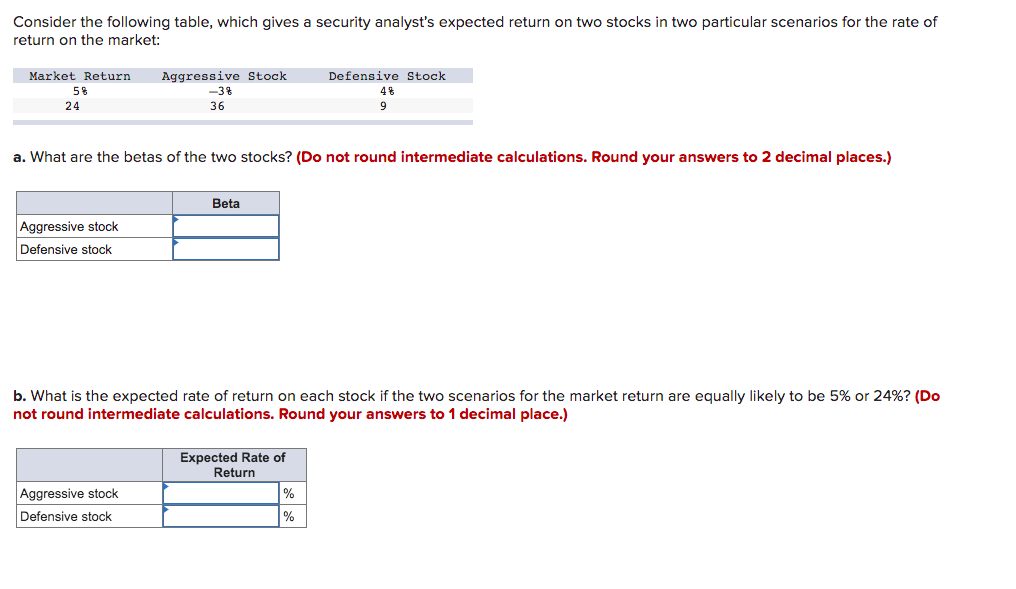Click the blue arrow marker in Aggressive stock Beta cell
Viewport: 1016px width, 589px height.
point(178,219)
